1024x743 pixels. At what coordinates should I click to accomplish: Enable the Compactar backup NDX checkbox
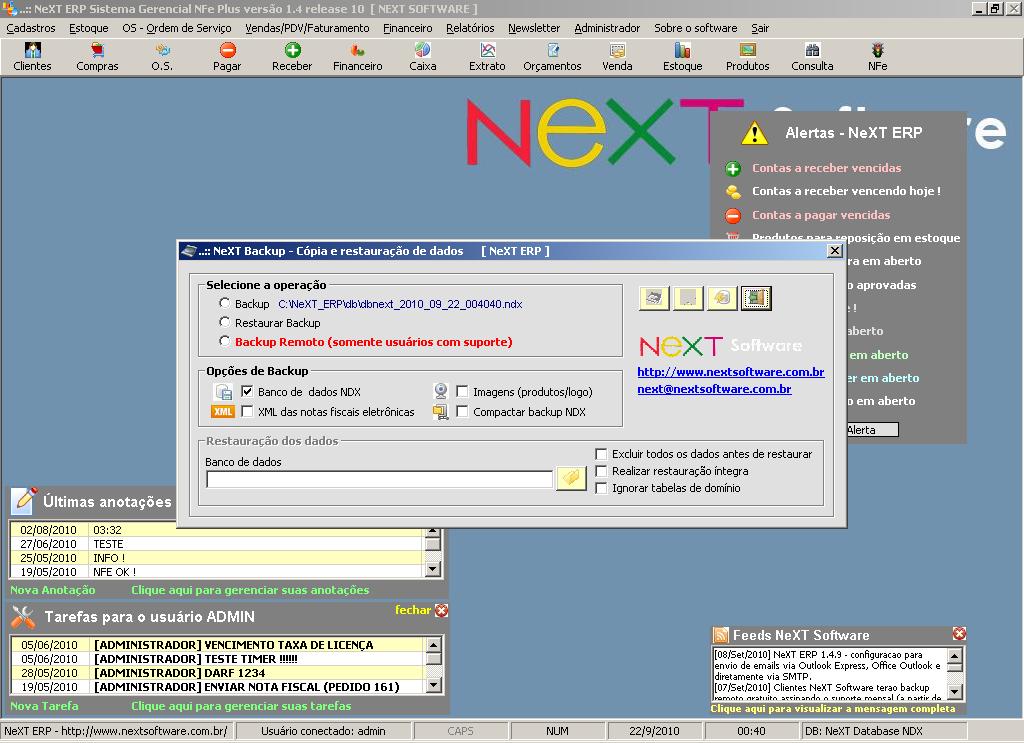463,411
